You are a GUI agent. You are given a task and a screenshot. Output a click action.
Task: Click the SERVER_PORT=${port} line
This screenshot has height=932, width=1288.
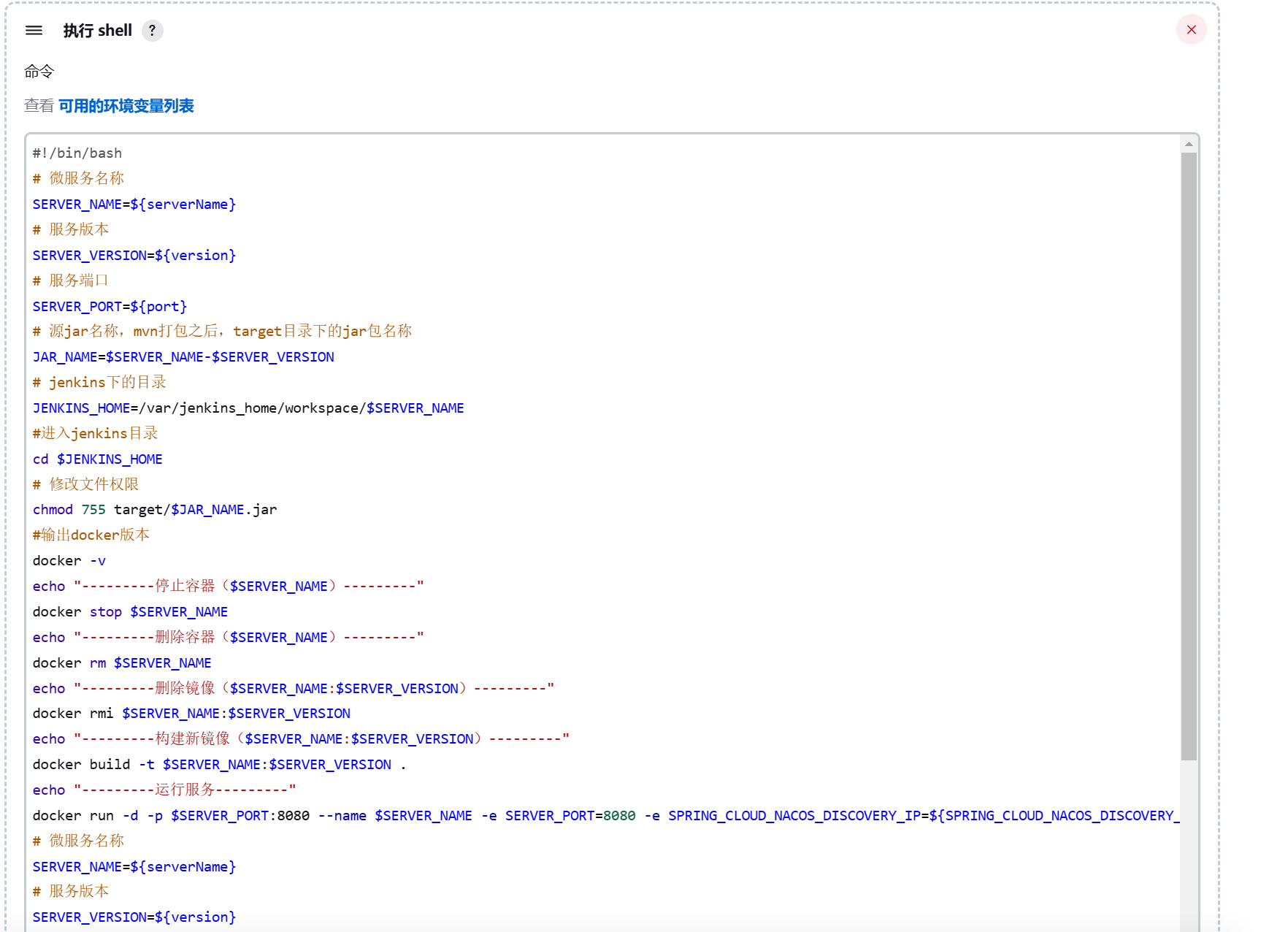[110, 307]
